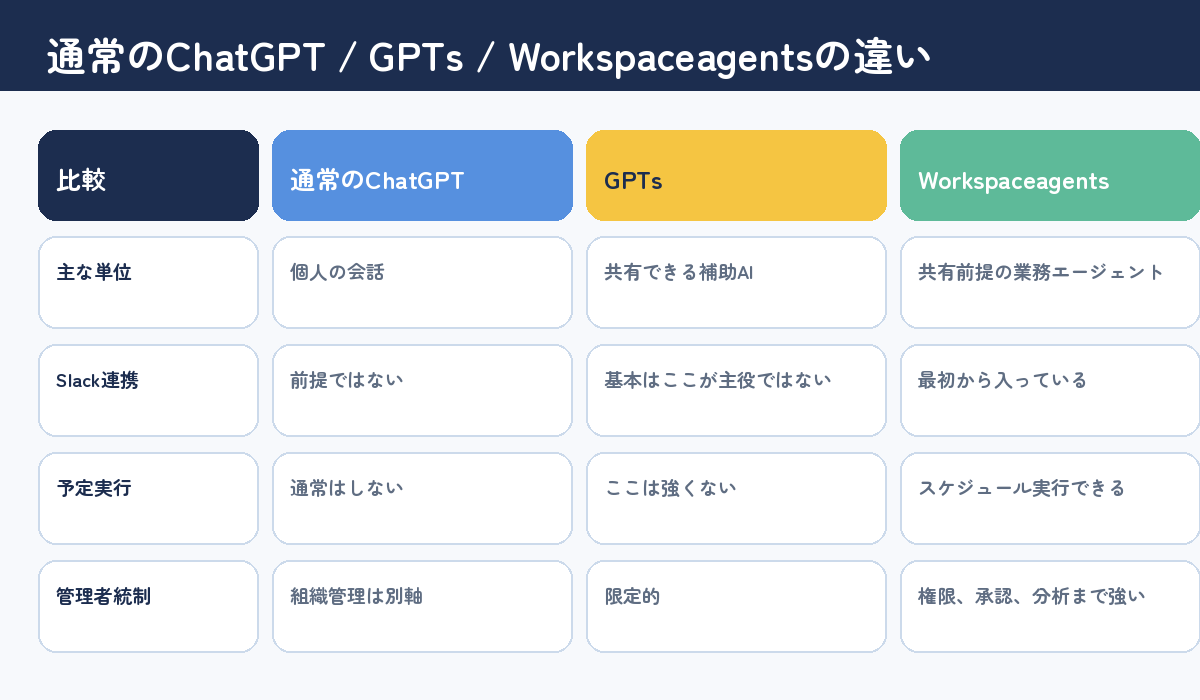Click the green Workspaceagents column header
Screen dimensions: 1200x700
(x=1050, y=175)
